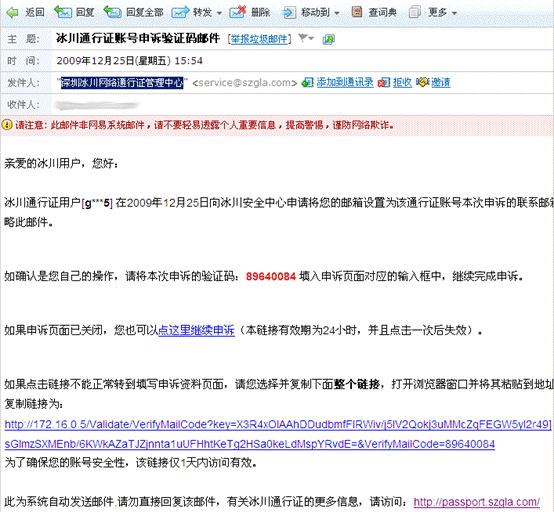Click the 更多 pages icon
Image resolution: width=554 pixels, height=512 pixels.
(414, 12)
